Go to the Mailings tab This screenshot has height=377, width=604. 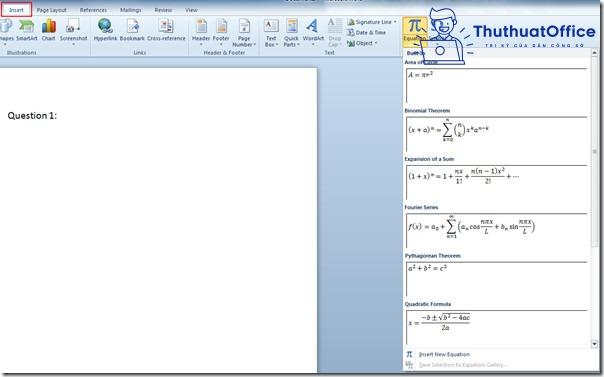pyautogui.click(x=130, y=10)
